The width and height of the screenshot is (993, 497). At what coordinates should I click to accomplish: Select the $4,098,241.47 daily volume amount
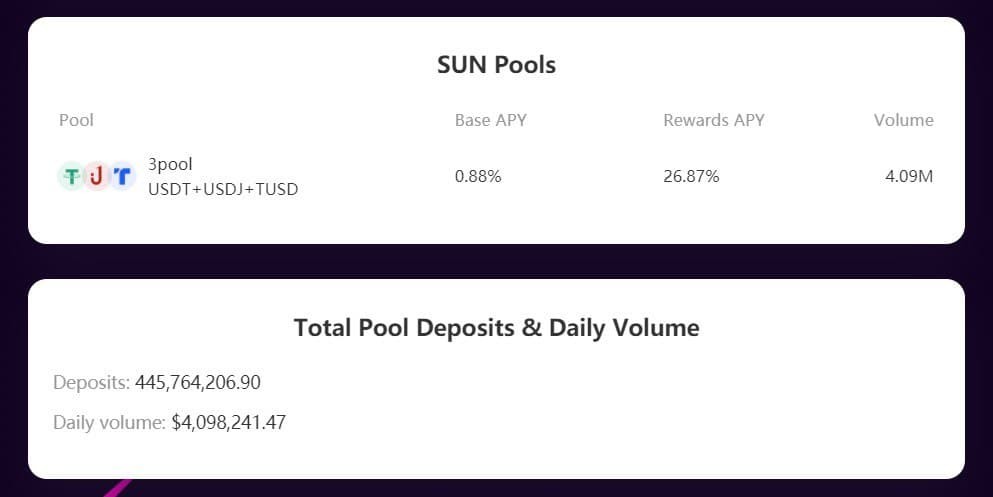coord(229,422)
